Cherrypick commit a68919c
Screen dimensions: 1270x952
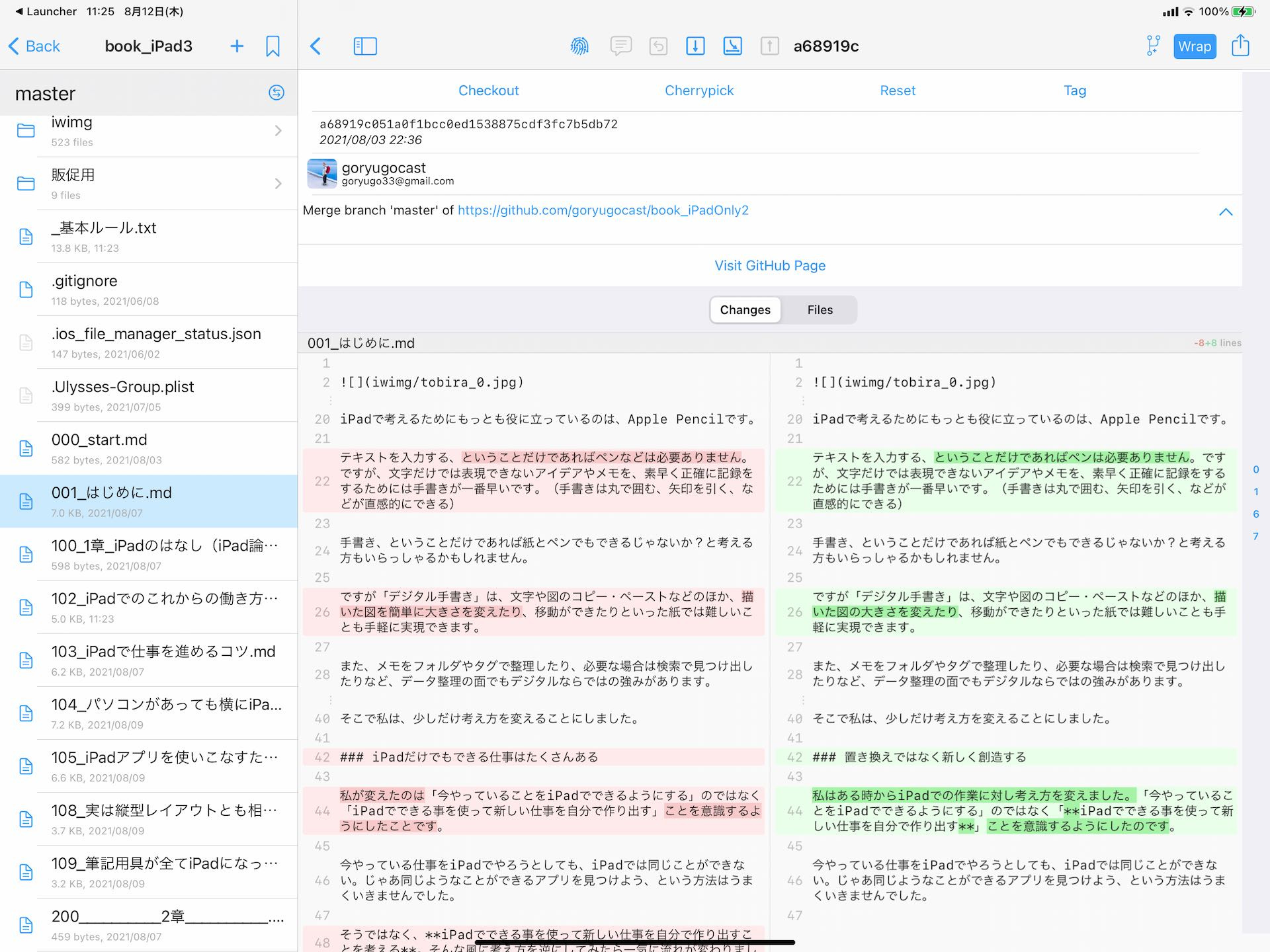[699, 91]
